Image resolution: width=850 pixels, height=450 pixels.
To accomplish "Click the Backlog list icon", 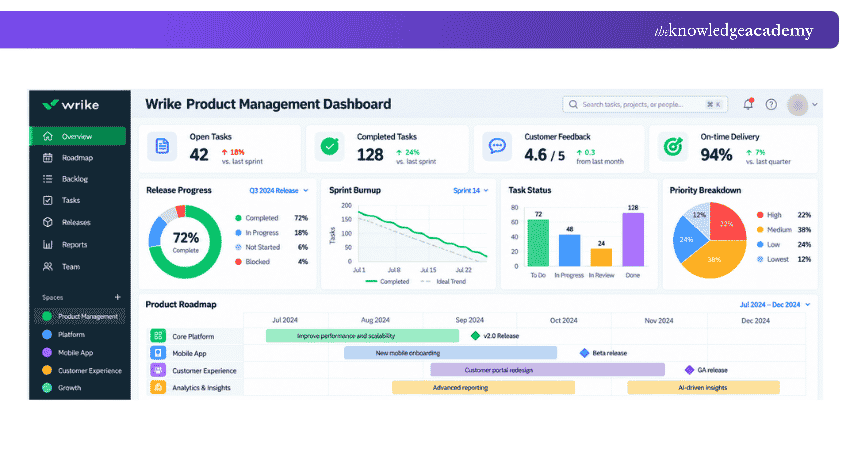I will click(x=48, y=179).
